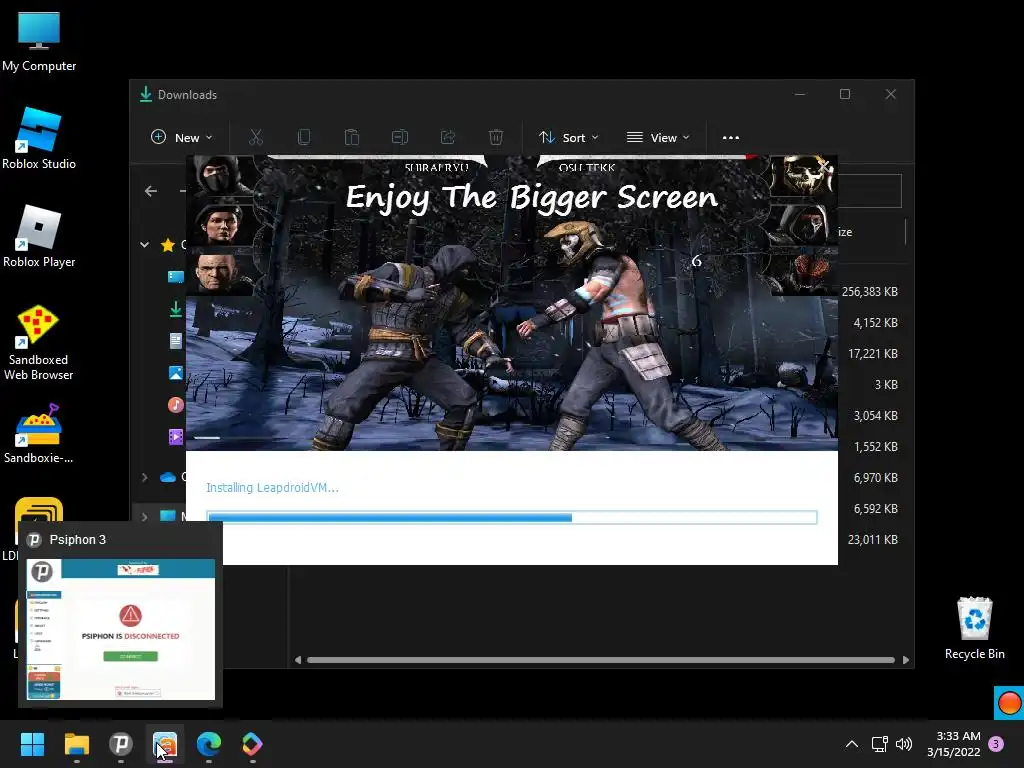1024x768 pixels.
Task: Click the Psiphon 3 window preview thumbnail
Action: pos(121,629)
